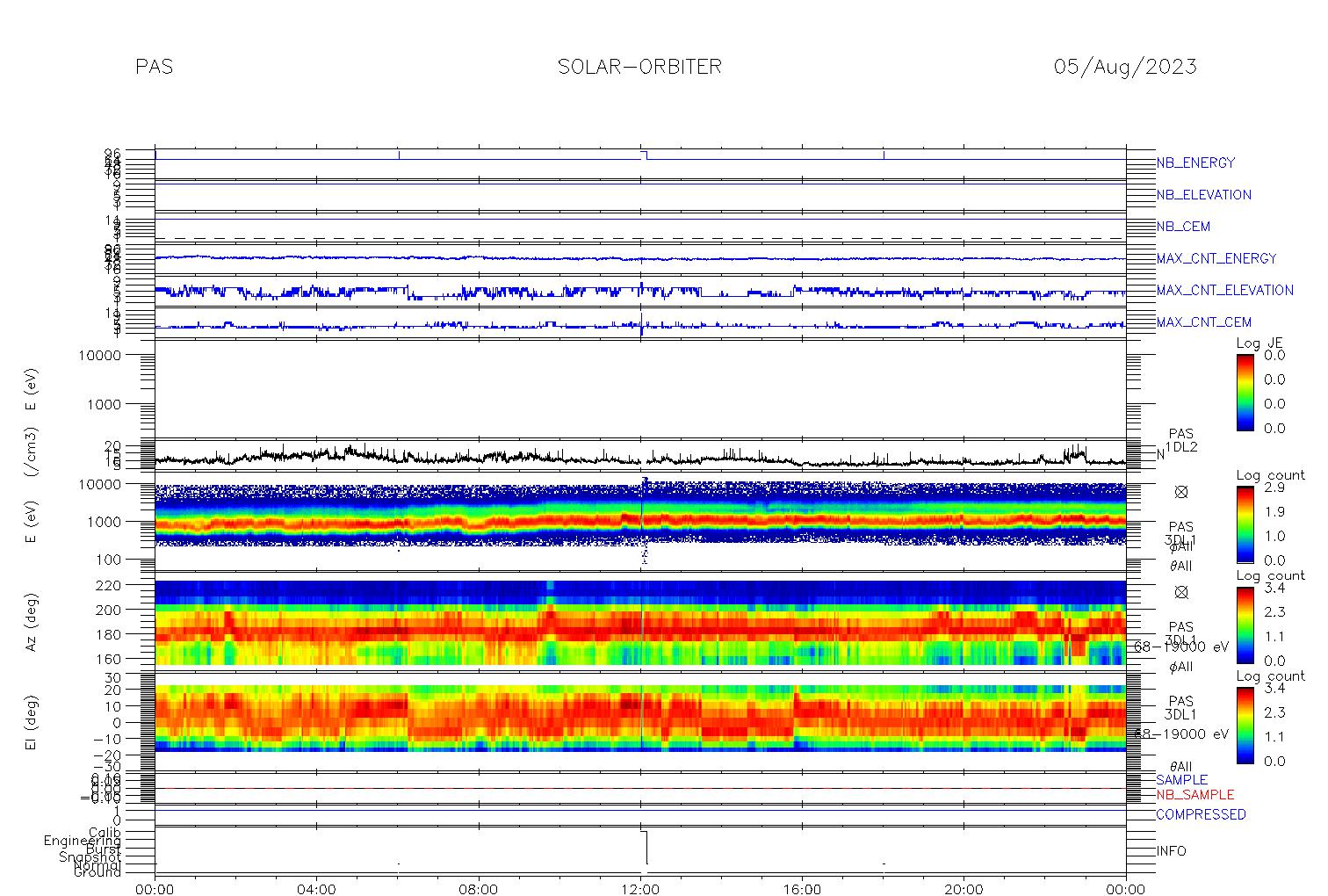Click the El (deg) axis label
Image resolution: width=1328 pixels, height=896 pixels.
32,723
